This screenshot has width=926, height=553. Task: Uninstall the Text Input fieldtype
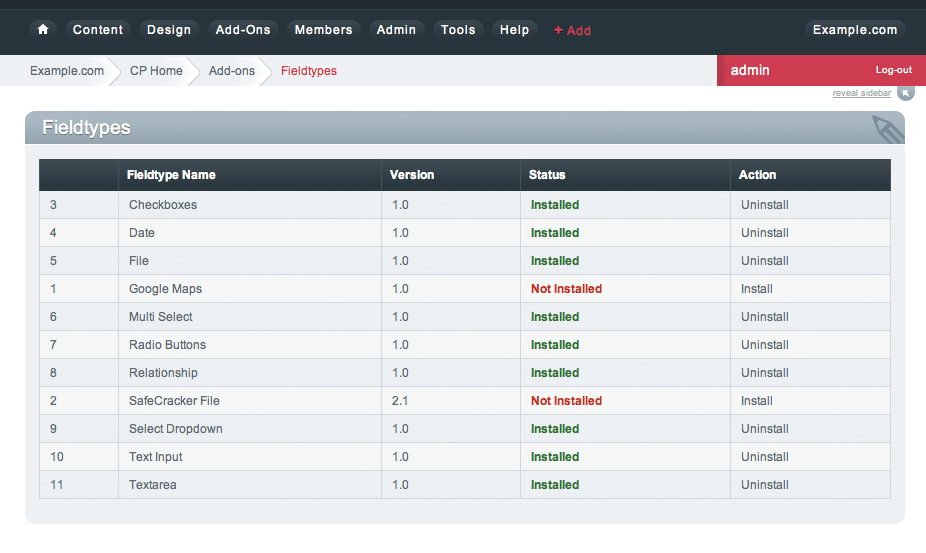pyautogui.click(x=765, y=457)
